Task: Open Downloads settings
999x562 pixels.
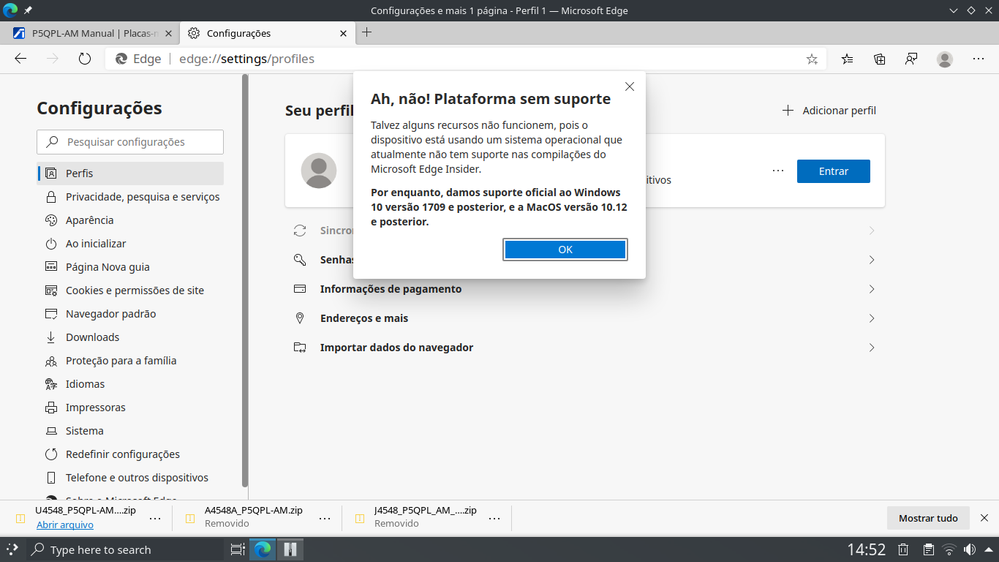Action: click(130, 337)
